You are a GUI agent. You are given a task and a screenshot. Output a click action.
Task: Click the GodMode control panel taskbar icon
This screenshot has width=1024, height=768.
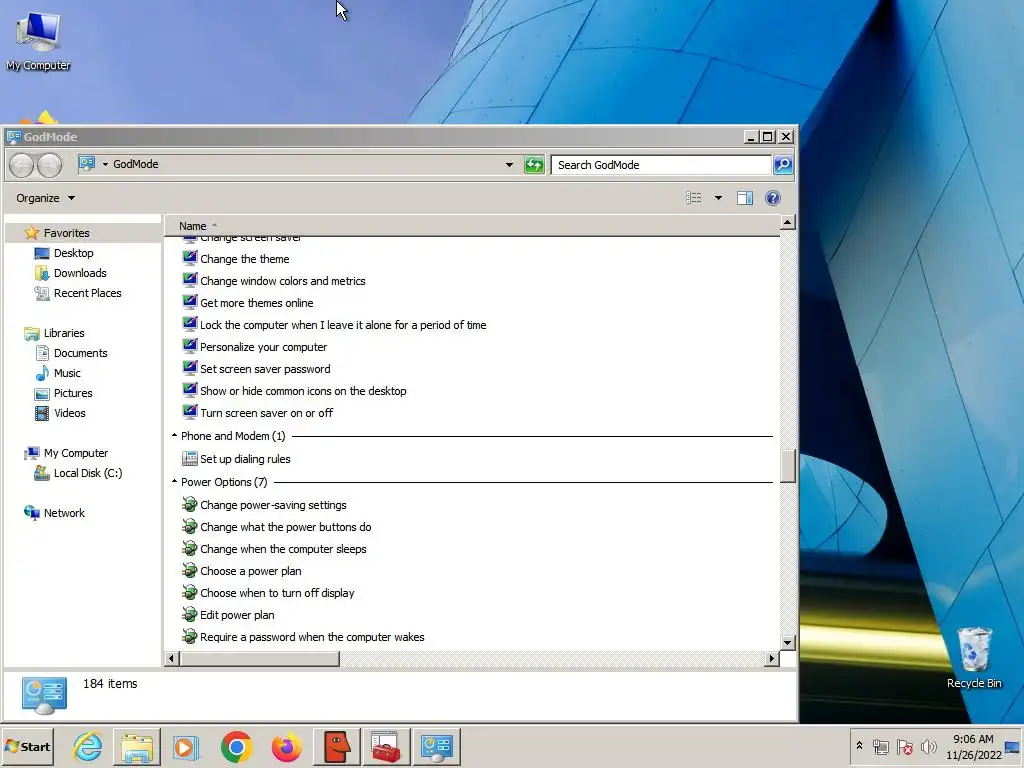436,746
